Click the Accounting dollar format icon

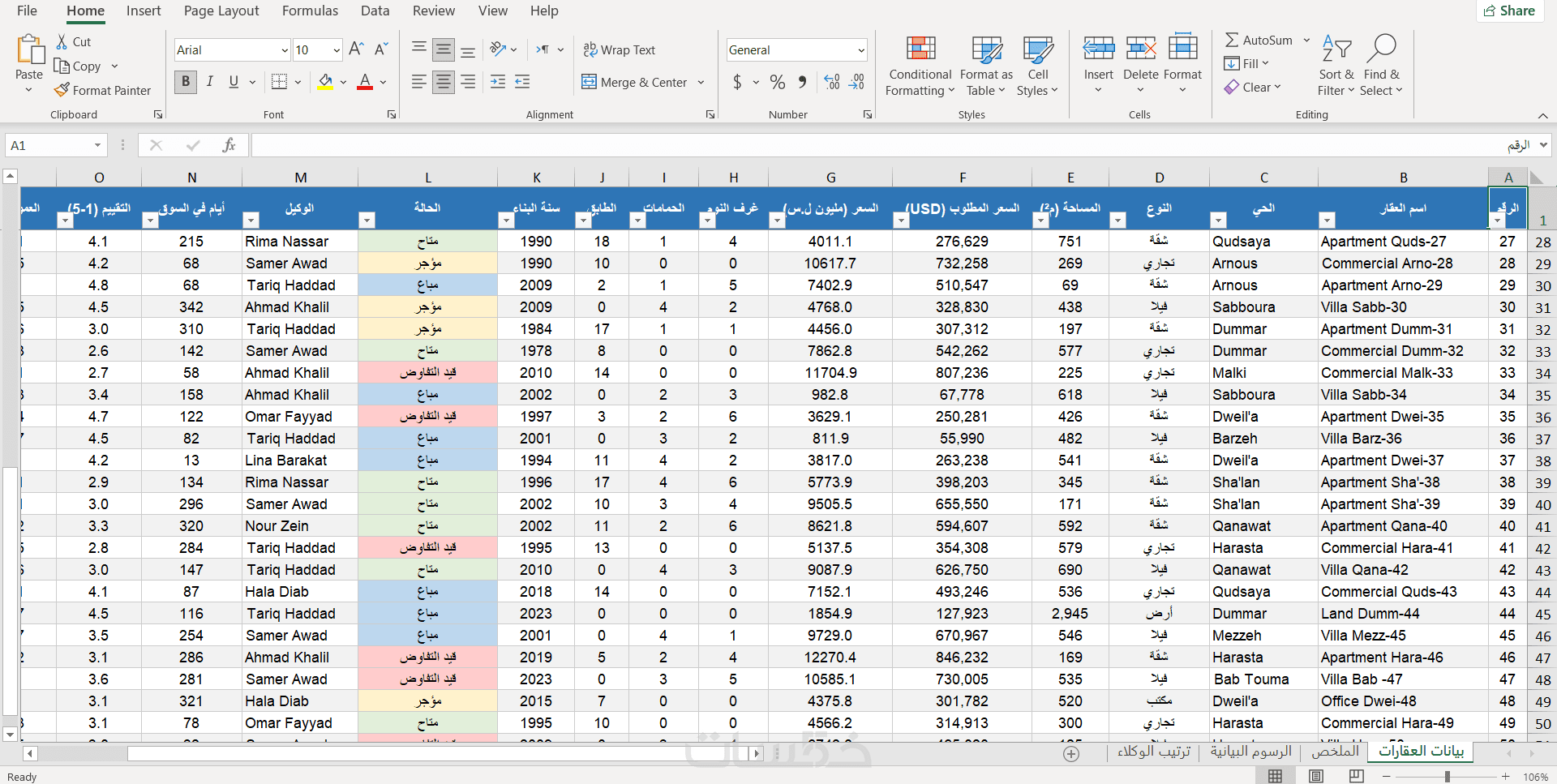737,82
